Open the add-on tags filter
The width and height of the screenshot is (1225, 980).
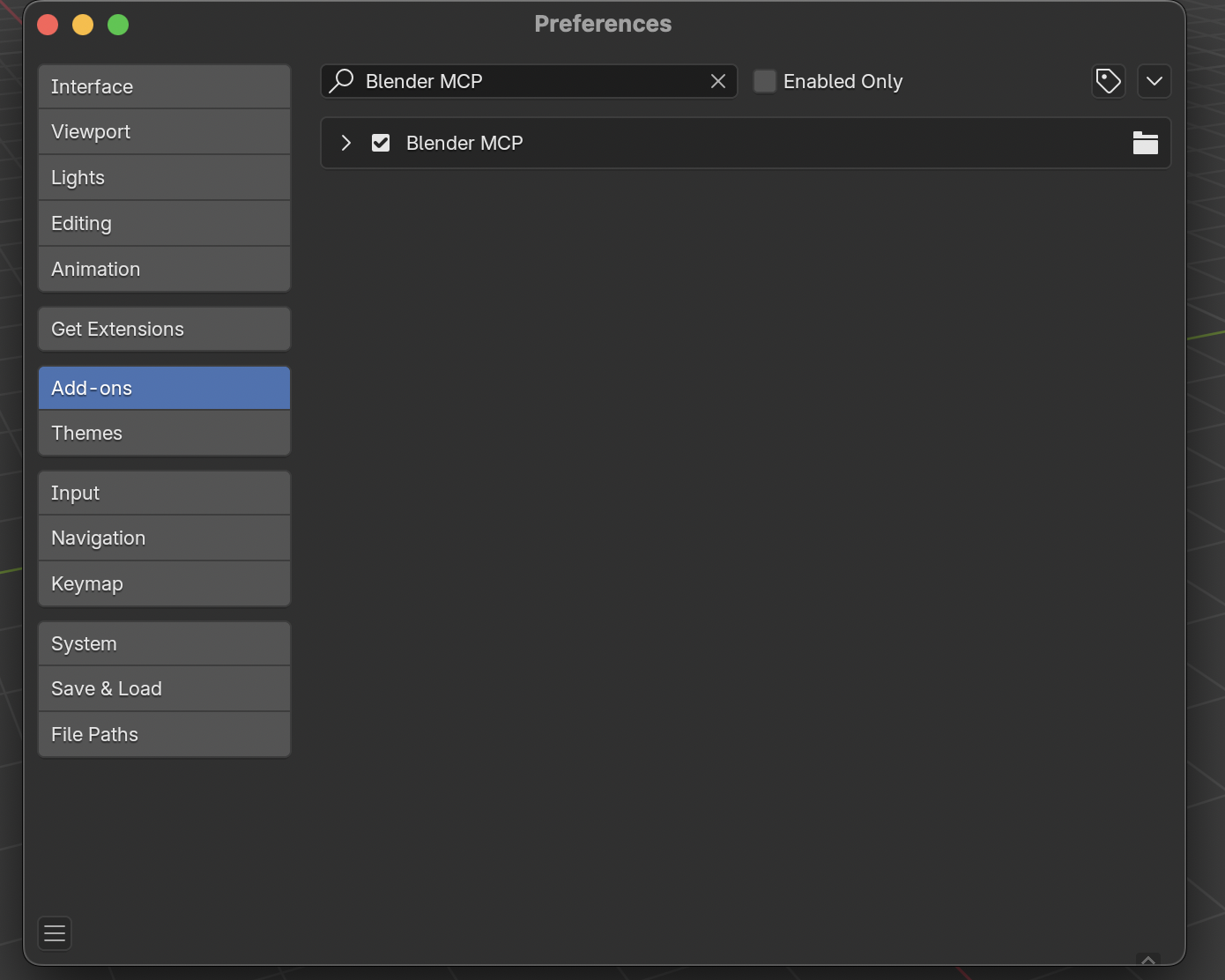coord(1109,81)
